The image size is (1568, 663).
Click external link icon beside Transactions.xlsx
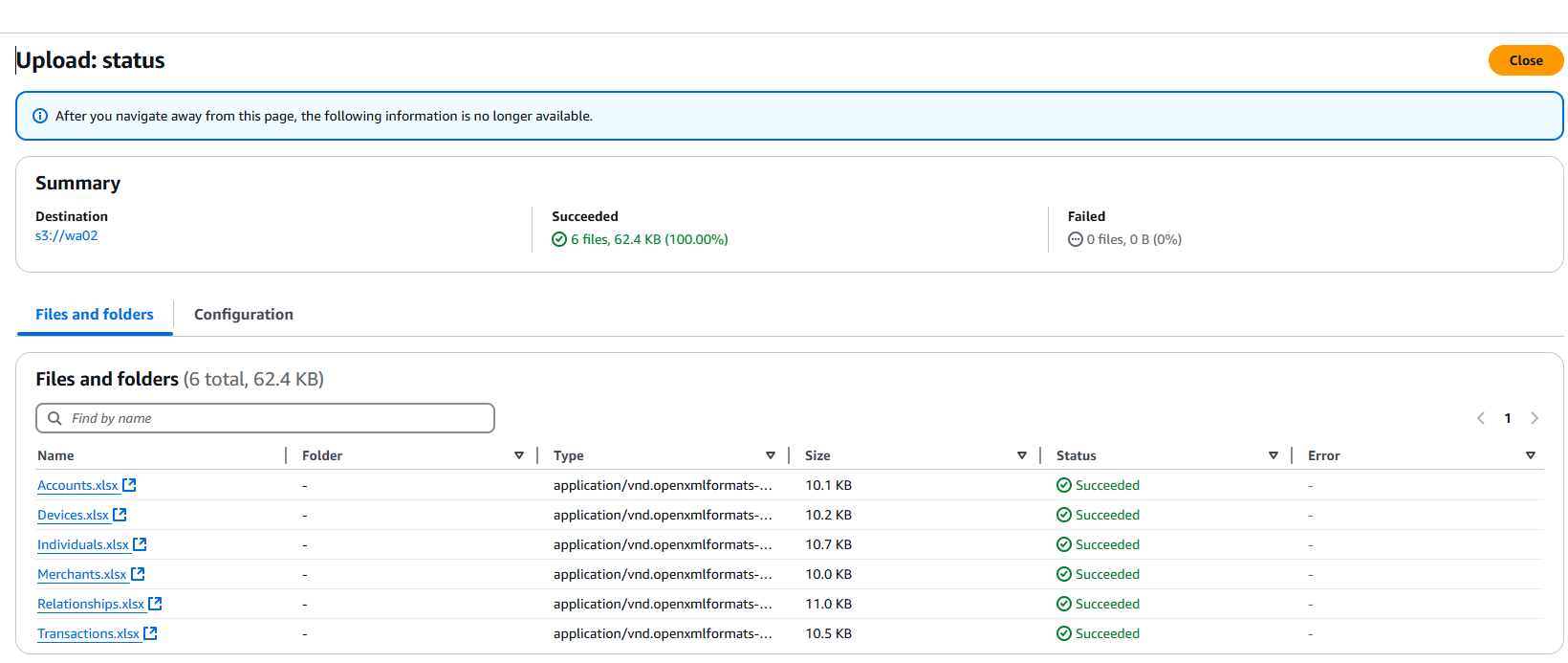150,633
